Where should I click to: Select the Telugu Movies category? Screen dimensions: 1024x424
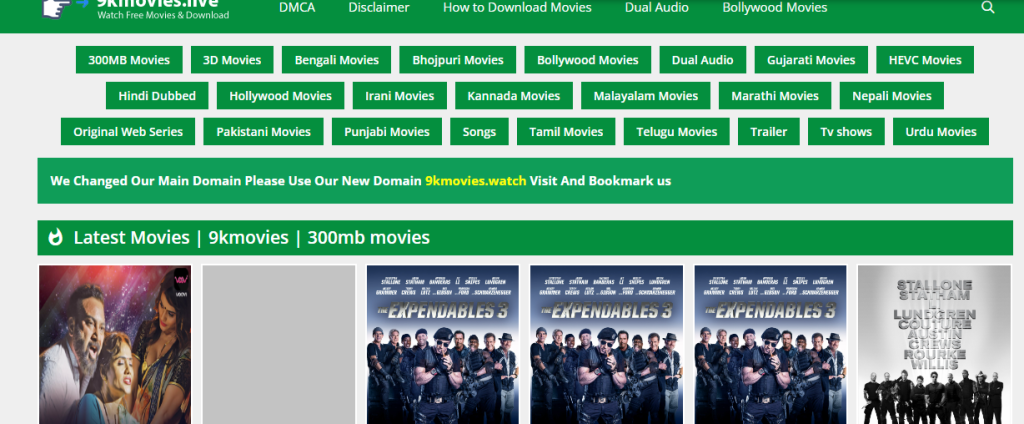point(677,131)
